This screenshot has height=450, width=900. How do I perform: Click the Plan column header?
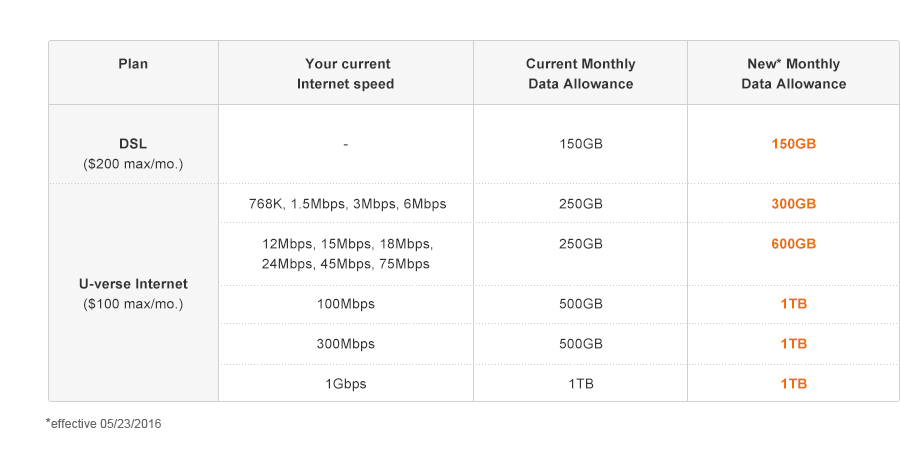click(133, 64)
